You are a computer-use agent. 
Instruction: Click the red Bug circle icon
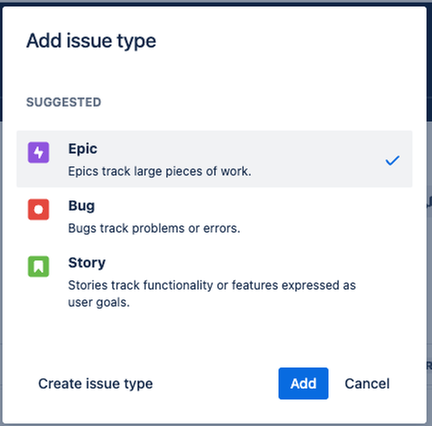coord(38,209)
